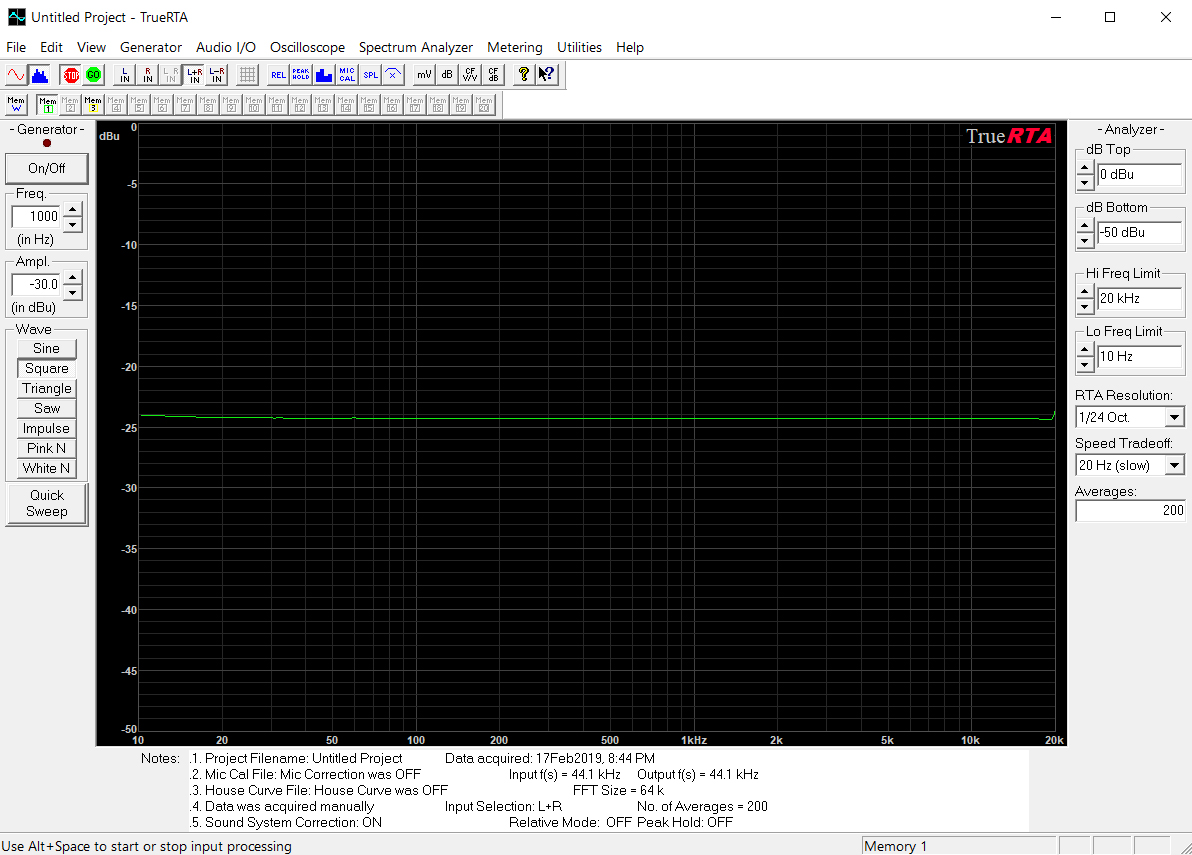Screen dimensions: 1192x855
Task: Select the R IN input icon
Action: click(x=147, y=74)
